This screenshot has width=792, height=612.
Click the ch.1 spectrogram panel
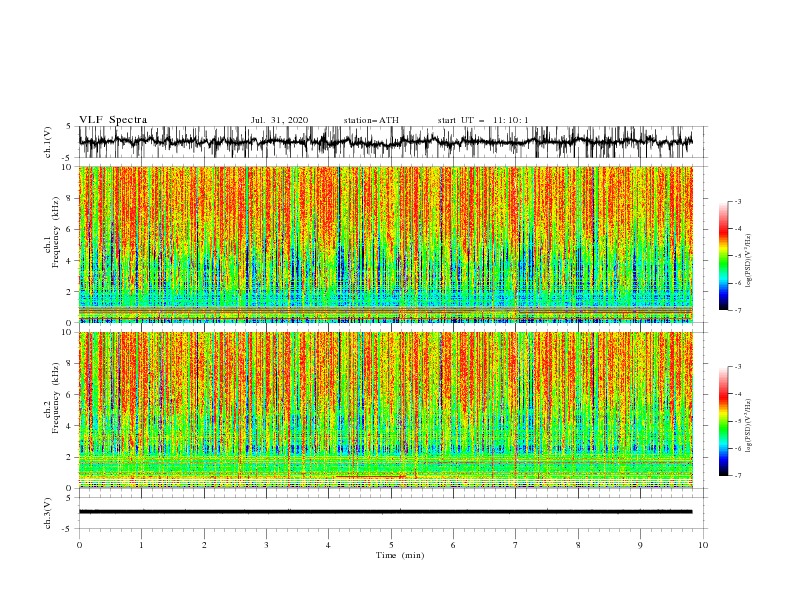point(385,244)
